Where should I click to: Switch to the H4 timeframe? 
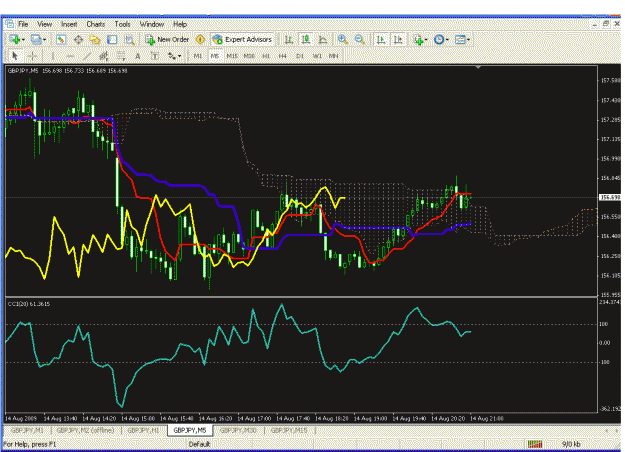click(x=283, y=56)
